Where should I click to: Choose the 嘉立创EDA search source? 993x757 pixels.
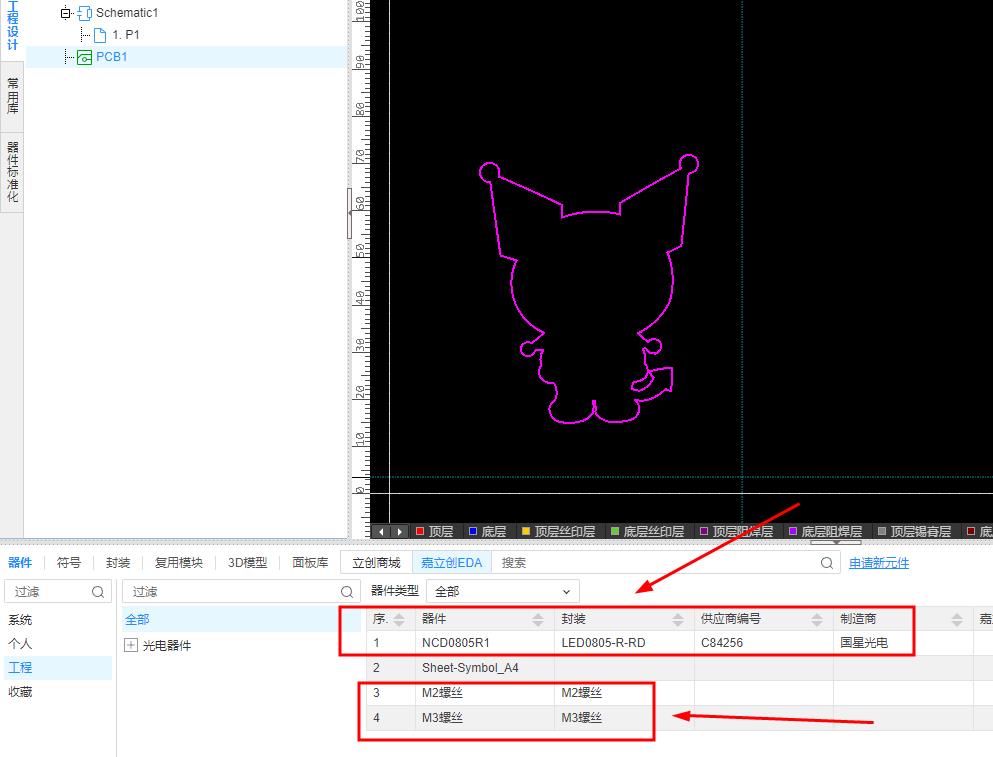point(452,563)
